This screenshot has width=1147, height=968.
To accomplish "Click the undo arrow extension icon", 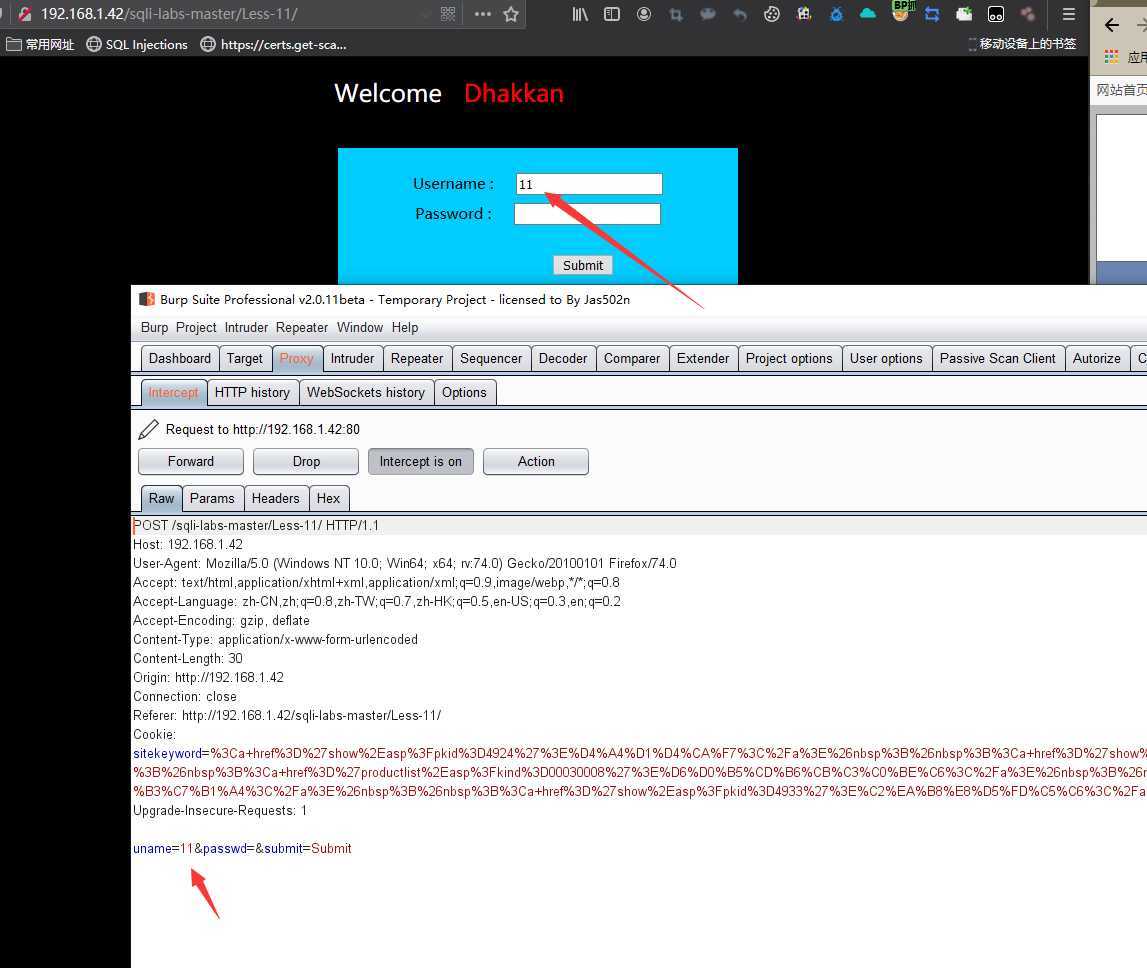I will (740, 14).
